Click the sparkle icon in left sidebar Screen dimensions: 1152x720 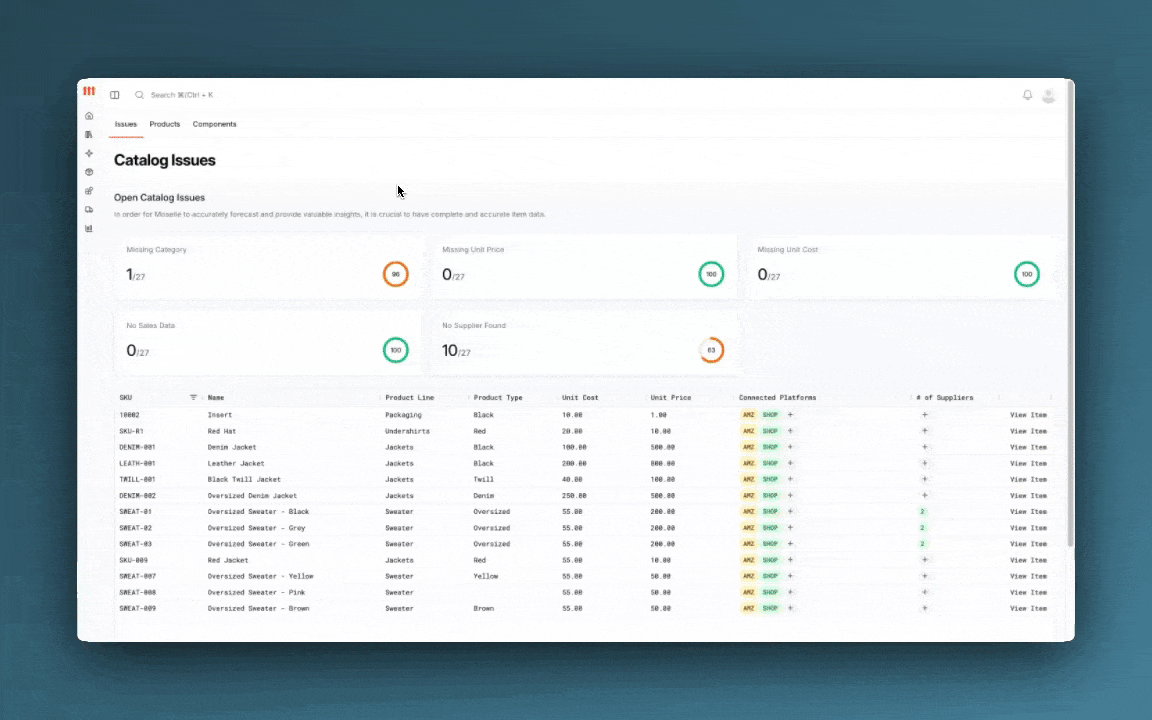coord(89,153)
